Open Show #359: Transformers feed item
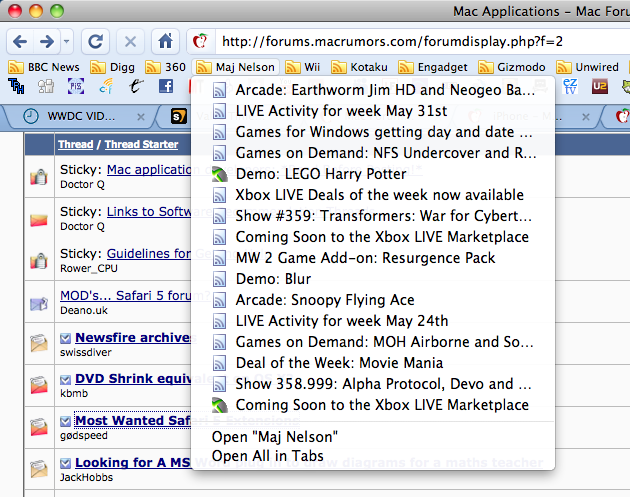This screenshot has height=497, width=630. (x=374, y=216)
